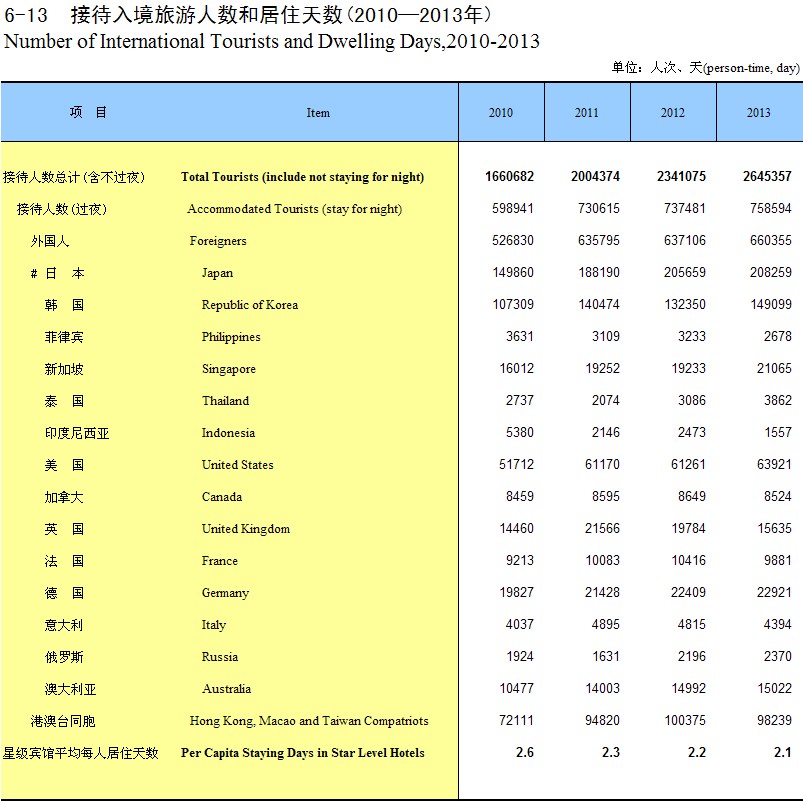Screen dimensions: 803x801
Task: Select the 'United Kingdom' row label
Action: [245, 529]
